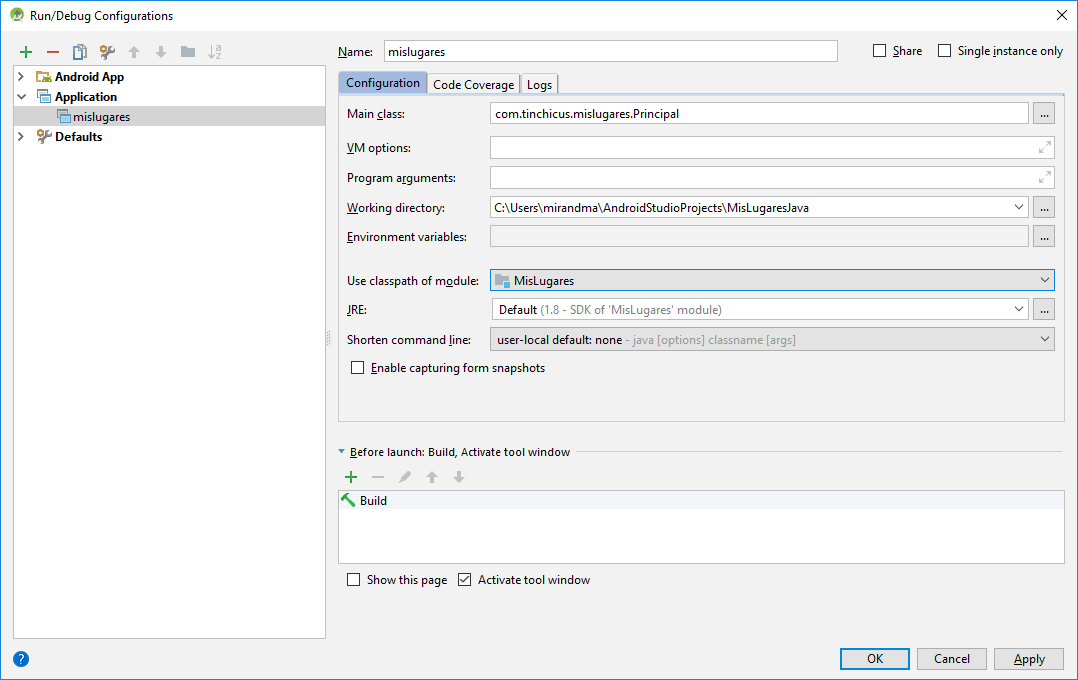
Task: Toggle the Single instance only checkbox
Action: coord(944,51)
